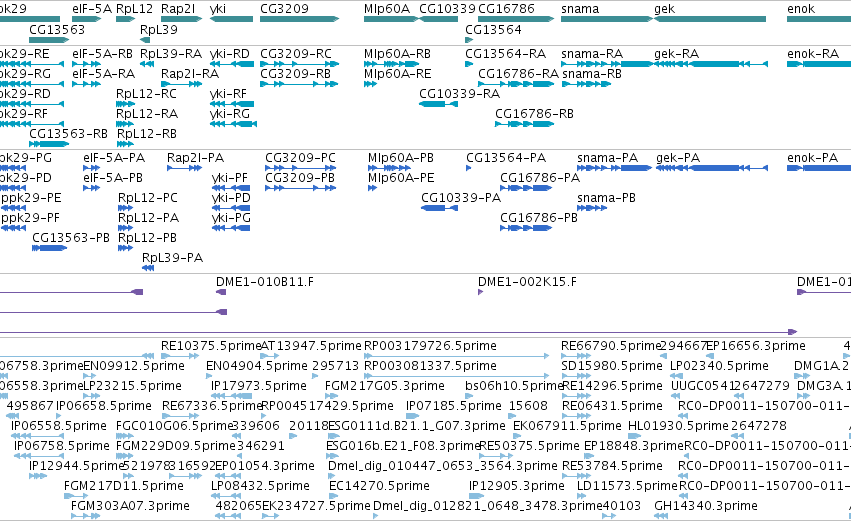Open protein CG3209-PC label

[x=300, y=158]
